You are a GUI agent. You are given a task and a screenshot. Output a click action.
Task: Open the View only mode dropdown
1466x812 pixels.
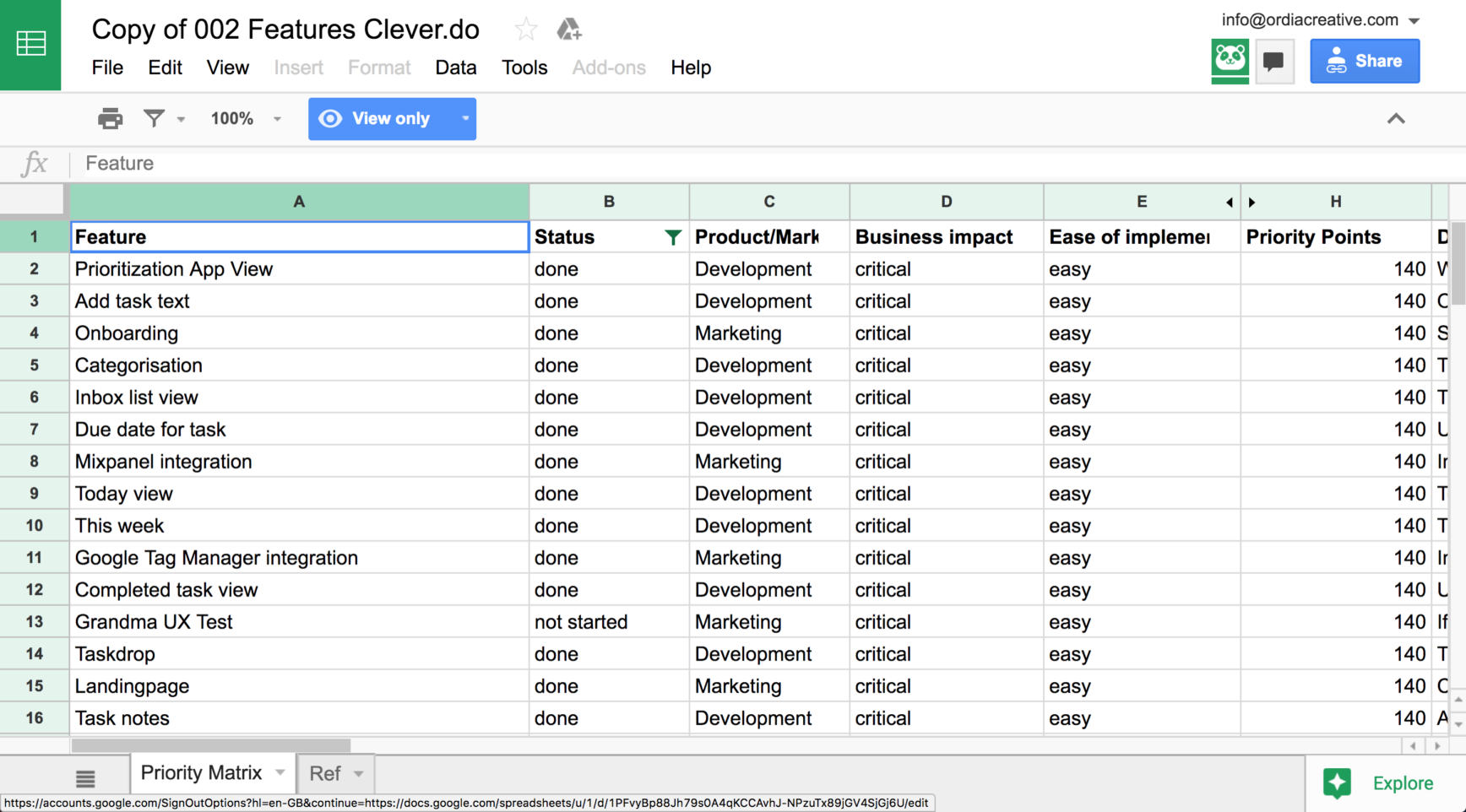tap(465, 118)
